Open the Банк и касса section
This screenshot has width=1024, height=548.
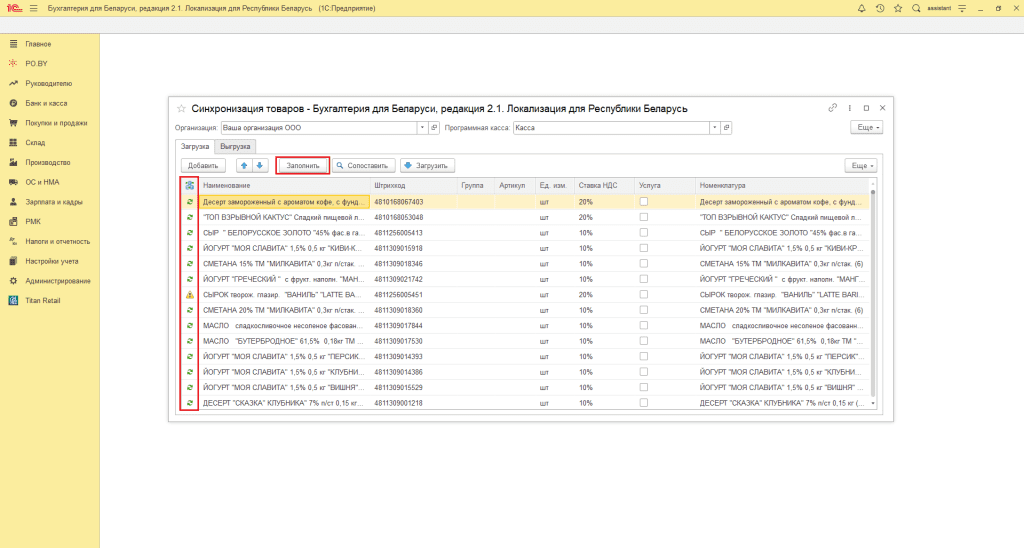(46, 103)
